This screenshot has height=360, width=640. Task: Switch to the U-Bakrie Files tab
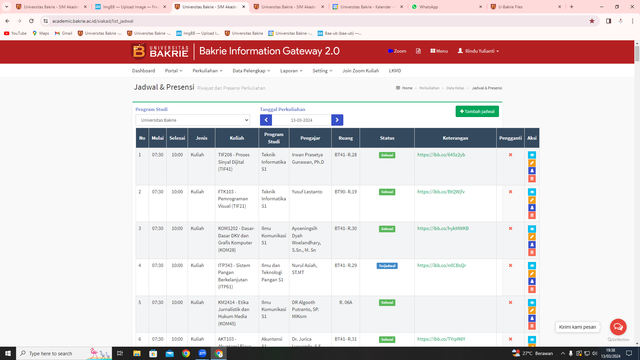[526, 7]
